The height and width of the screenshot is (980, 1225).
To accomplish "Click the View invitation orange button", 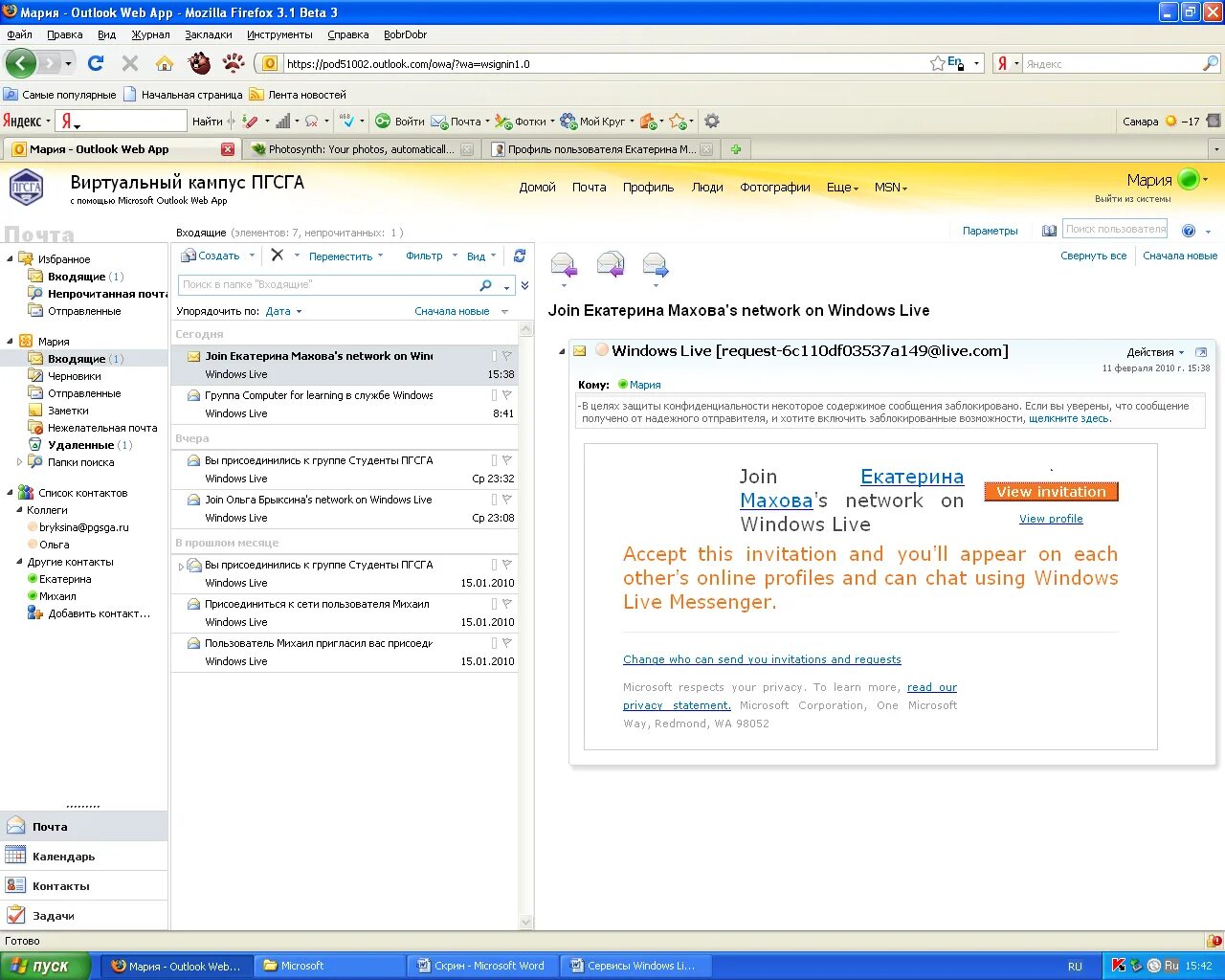I will pyautogui.click(x=1051, y=492).
